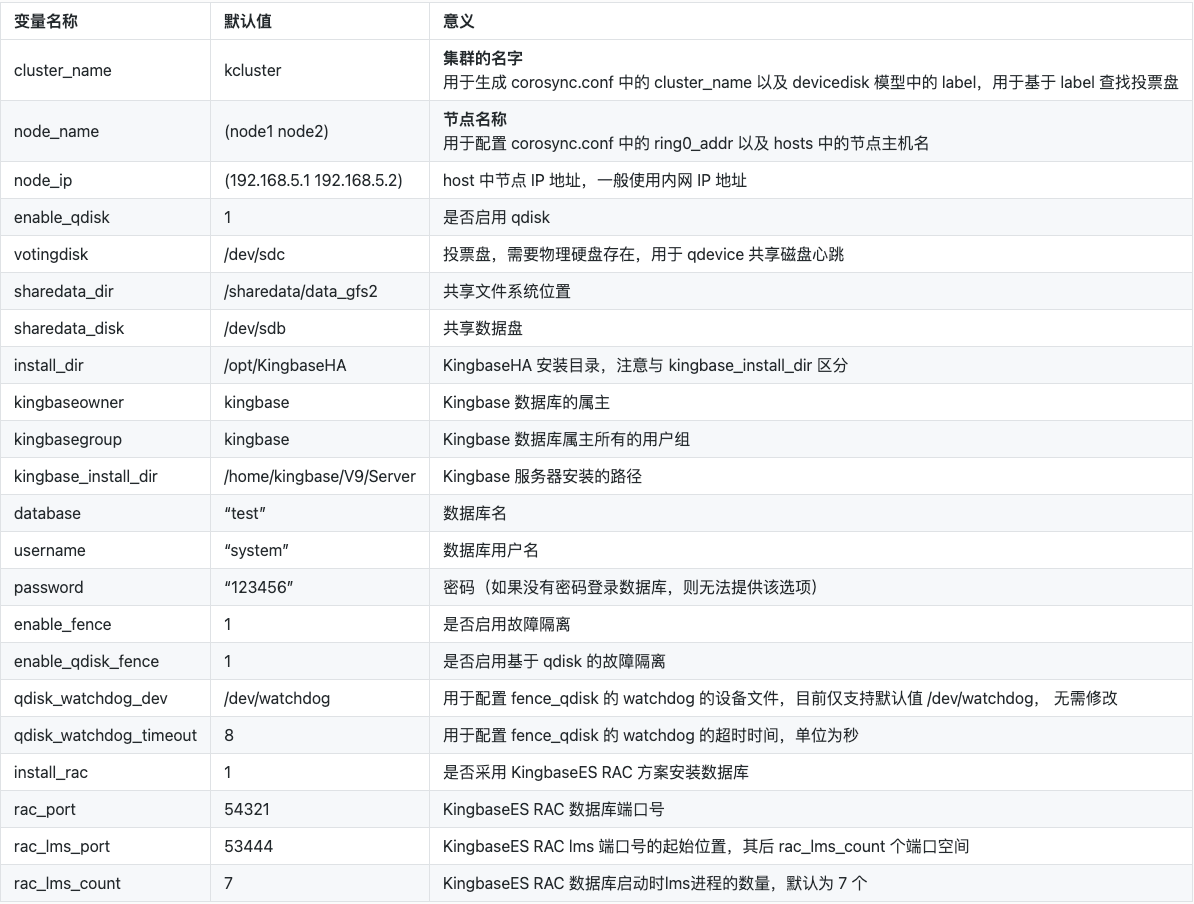Select the value (node1 node2)
This screenshot has height=904, width=1194.
coord(276,131)
